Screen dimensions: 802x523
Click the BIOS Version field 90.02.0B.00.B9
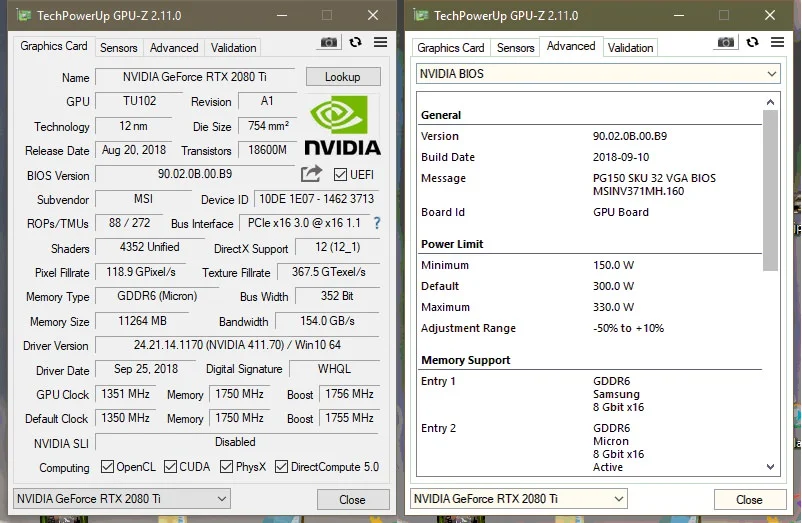pyautogui.click(x=195, y=174)
